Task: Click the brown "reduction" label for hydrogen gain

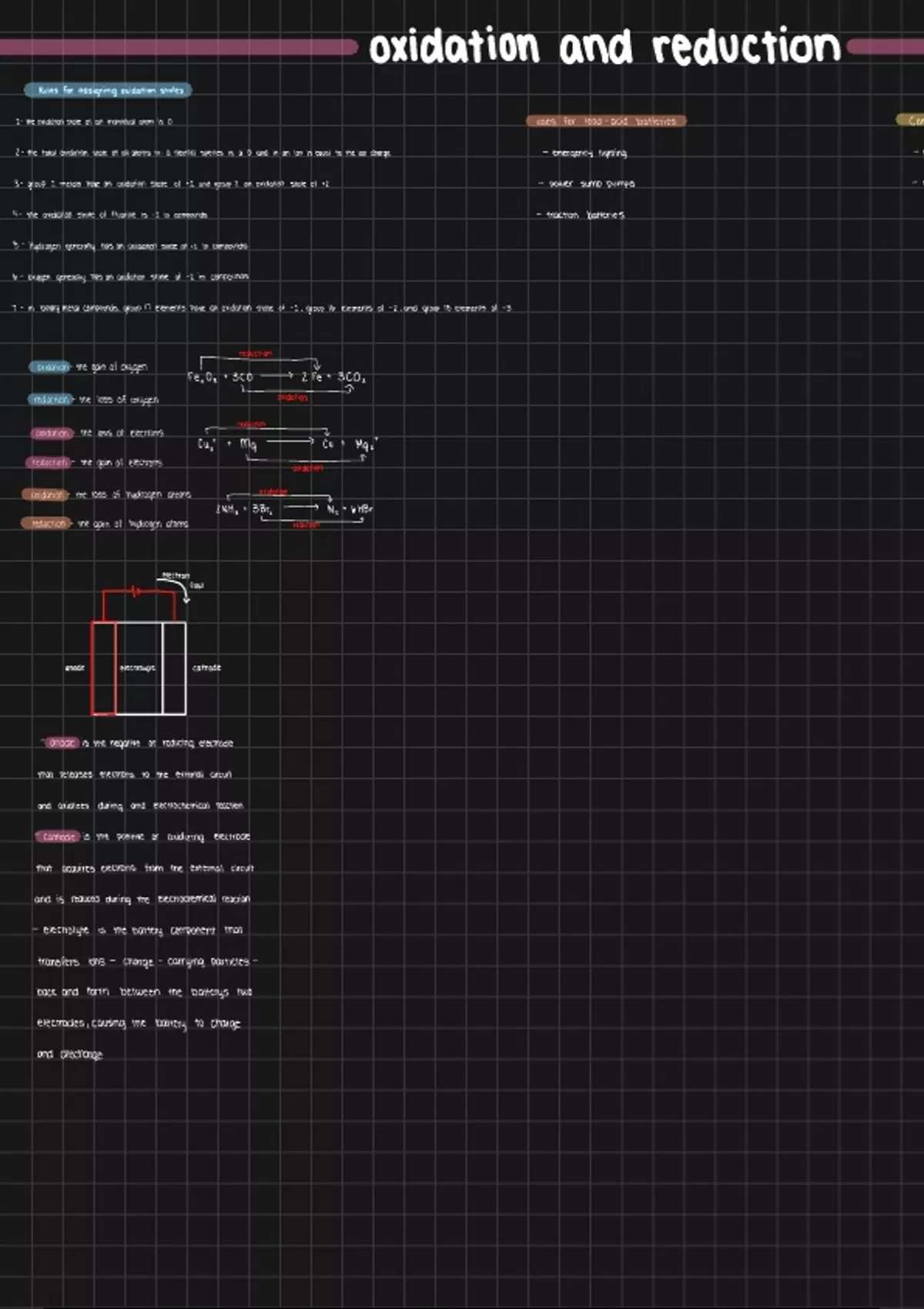Action: click(48, 524)
